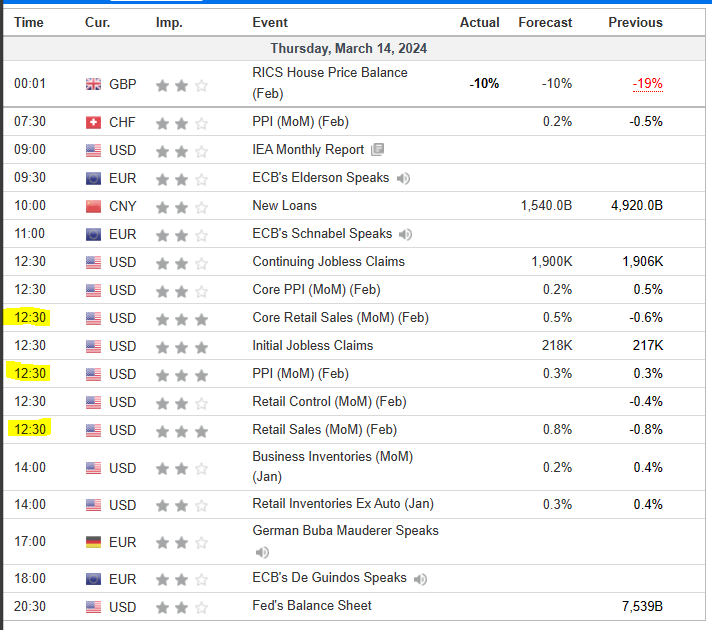
Task: Click the Imp. column header
Action: [x=169, y=22]
